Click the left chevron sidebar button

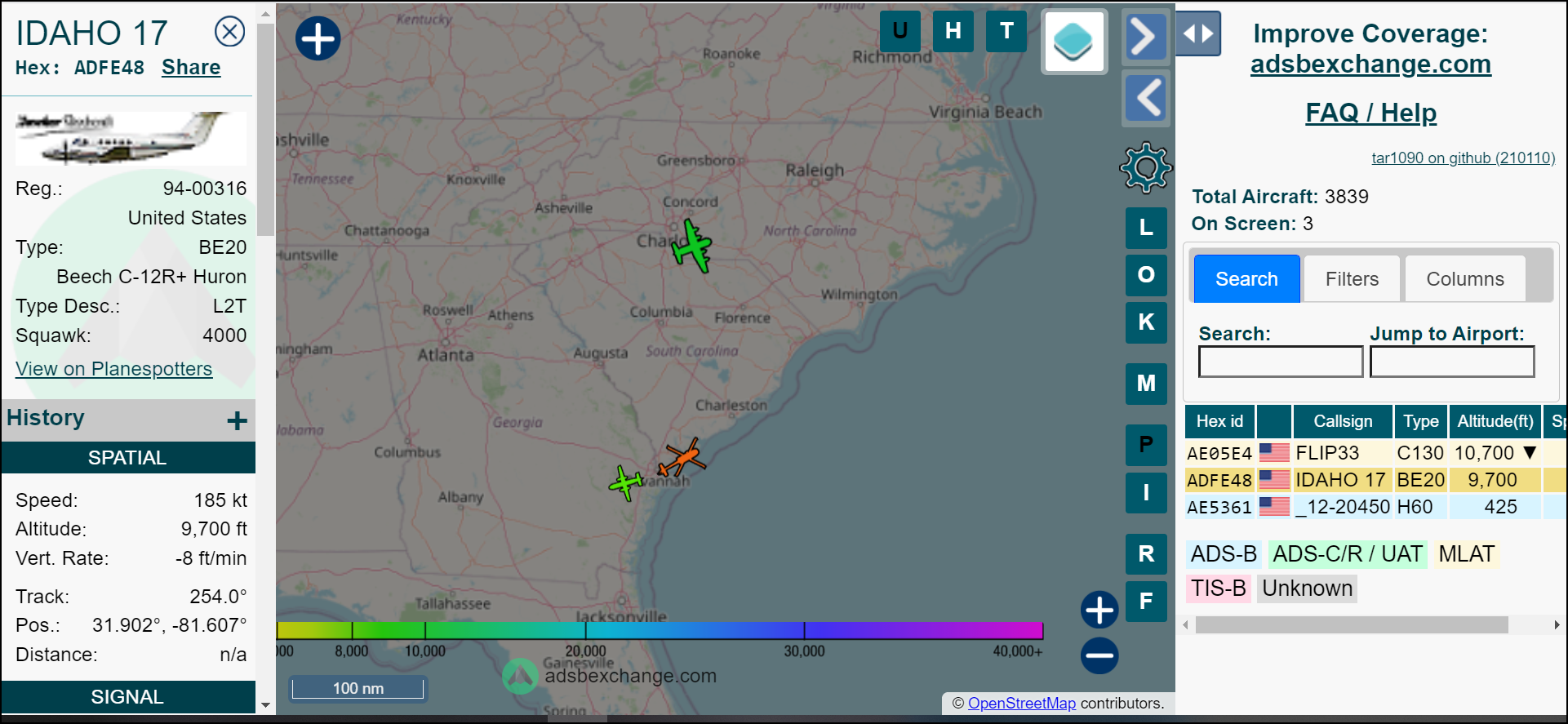point(1146,99)
